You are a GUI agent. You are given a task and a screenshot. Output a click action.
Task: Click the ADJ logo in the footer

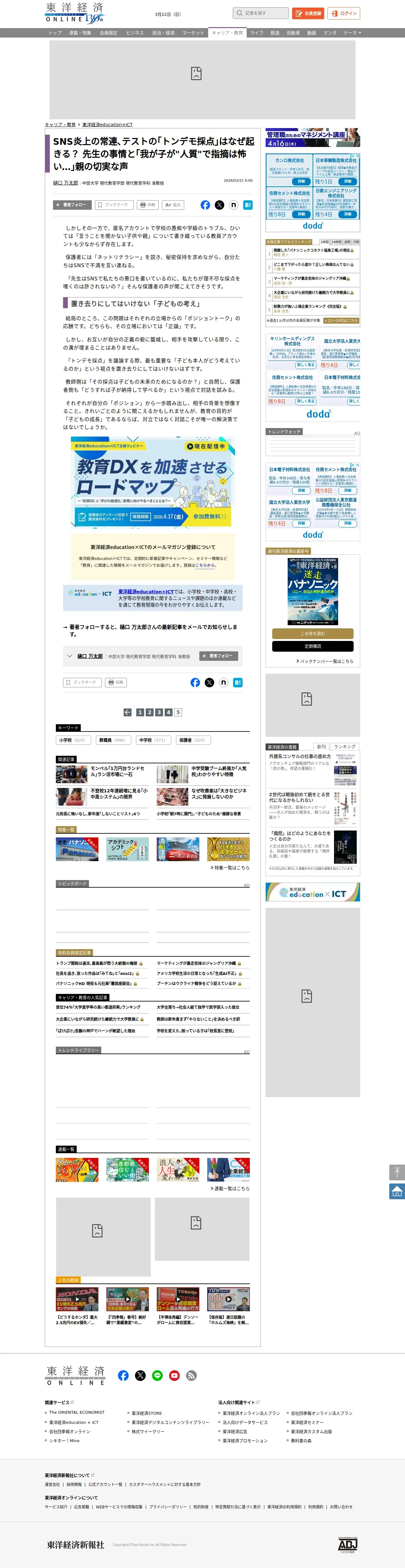347,1544
